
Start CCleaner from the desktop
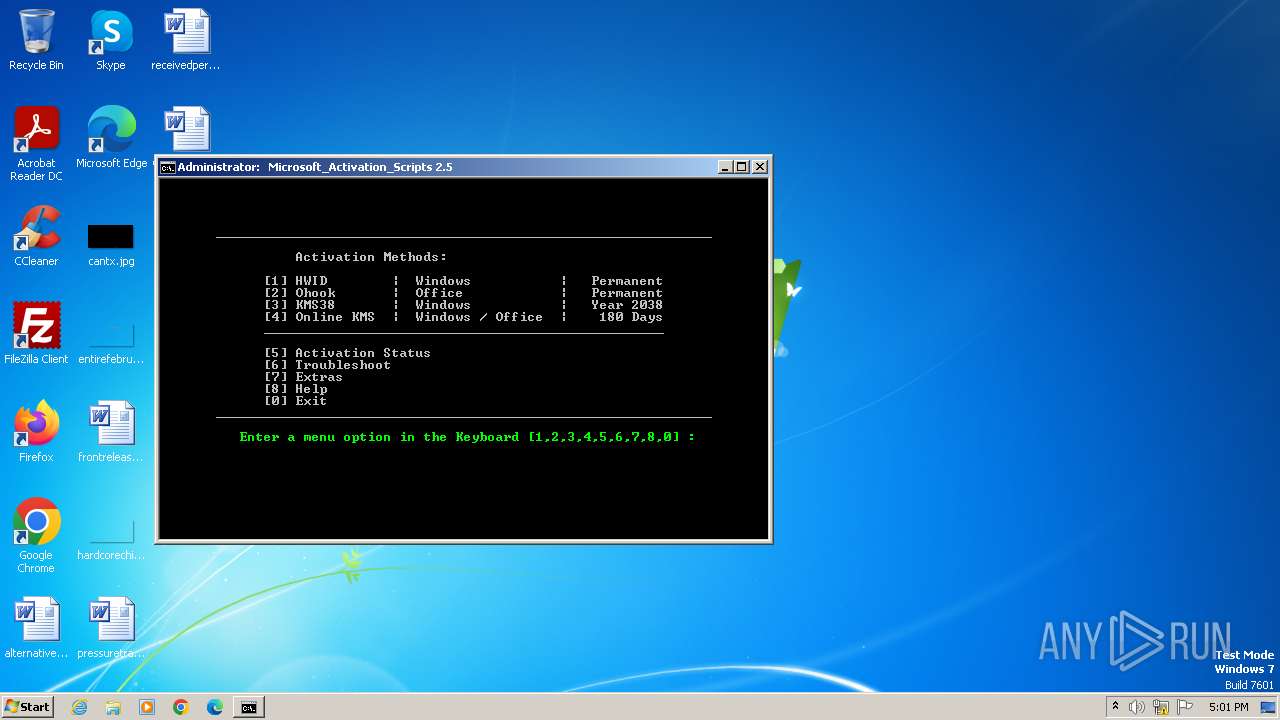point(36,236)
